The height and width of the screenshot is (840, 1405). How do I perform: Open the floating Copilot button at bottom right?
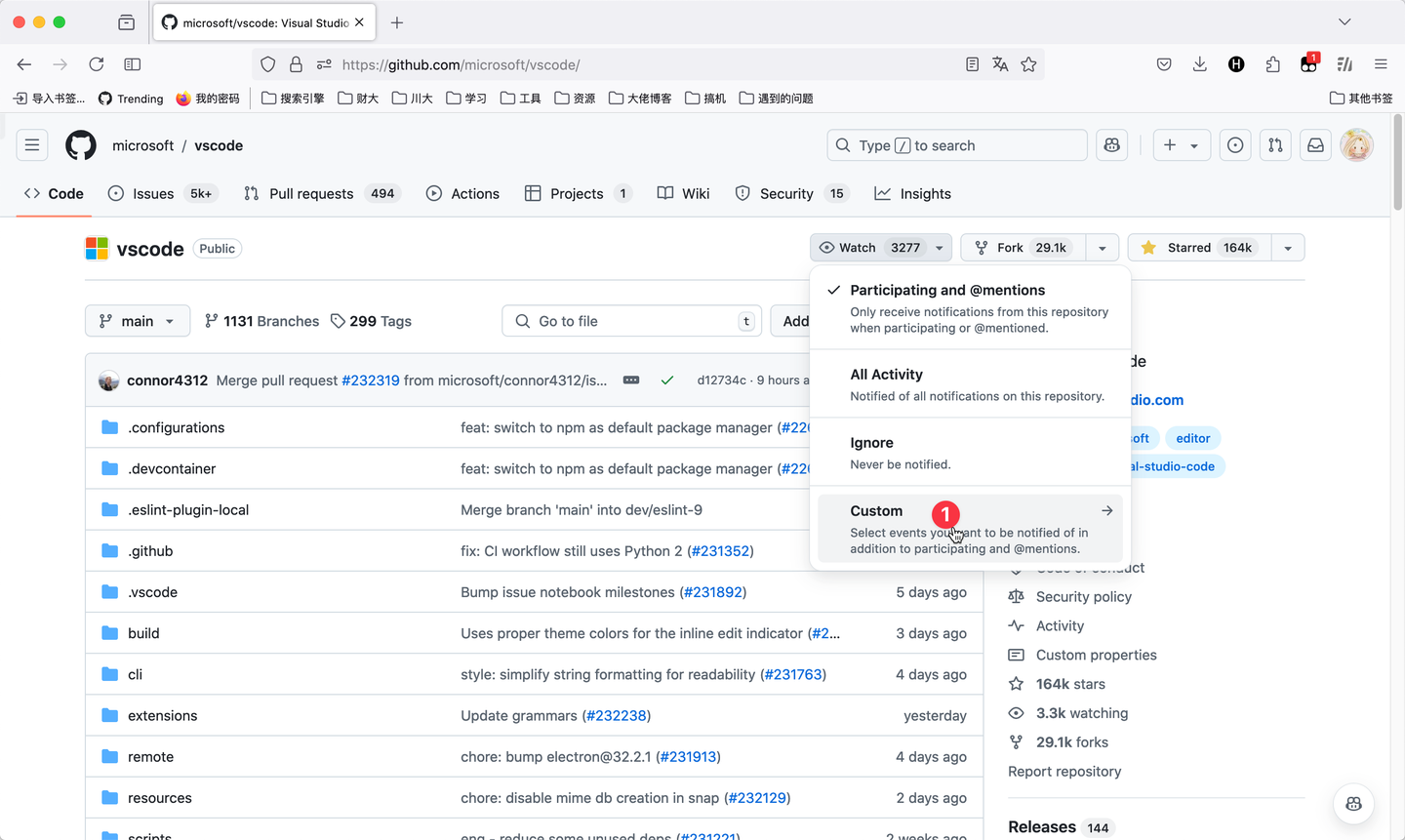[x=1353, y=804]
